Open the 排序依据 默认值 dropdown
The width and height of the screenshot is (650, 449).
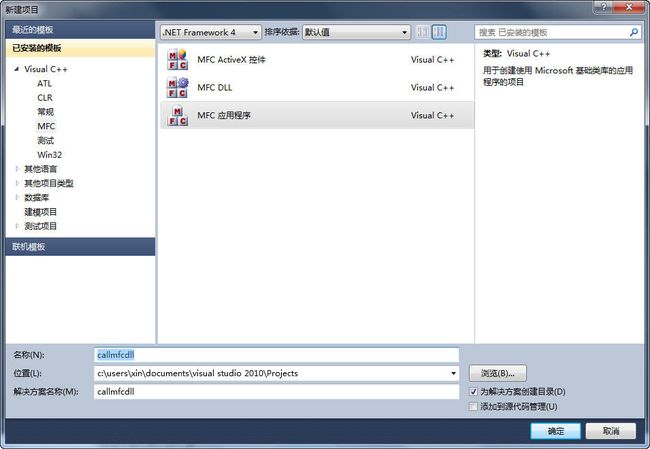click(356, 32)
